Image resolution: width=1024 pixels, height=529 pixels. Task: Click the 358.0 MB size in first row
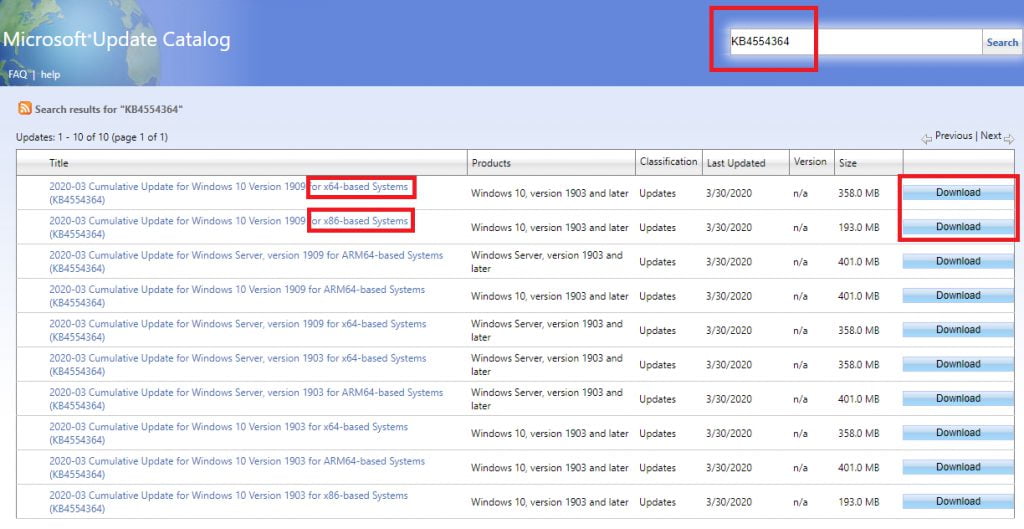pyautogui.click(x=859, y=193)
